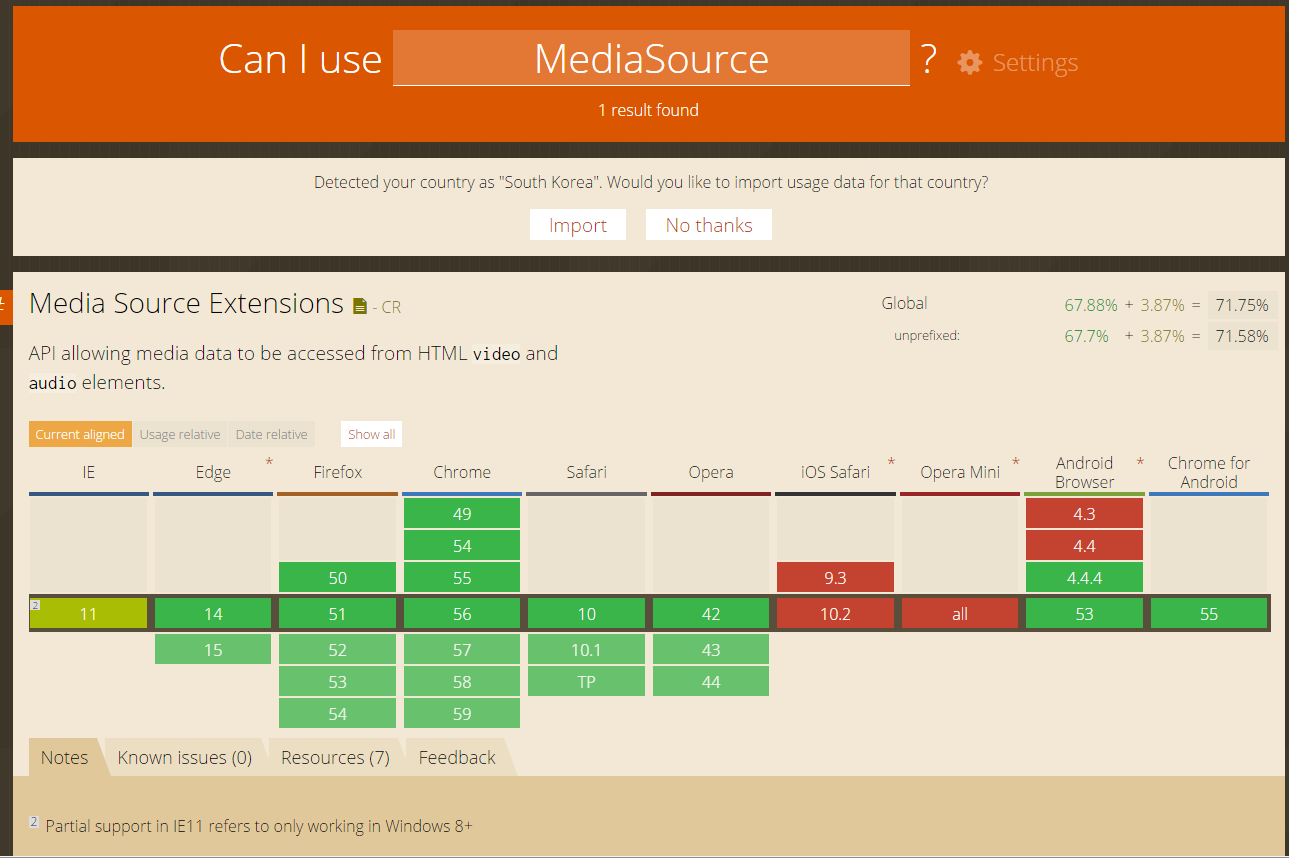Viewport: 1289px width, 858px height.
Task: Select the Opera 42 cell
Action: [711, 614]
